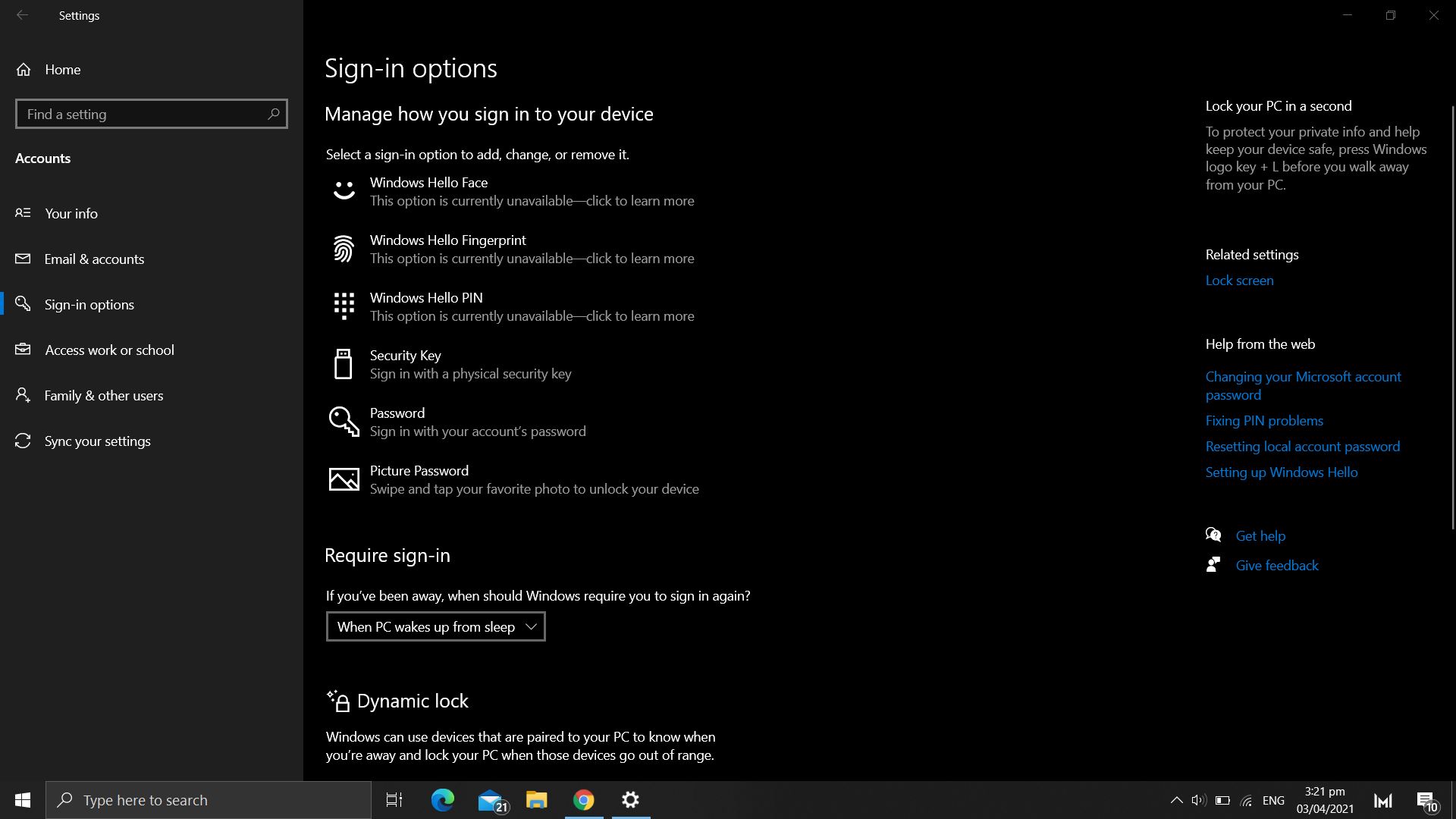Click the Windows Hello PIN keypad icon
The width and height of the screenshot is (1456, 819).
pyautogui.click(x=344, y=306)
